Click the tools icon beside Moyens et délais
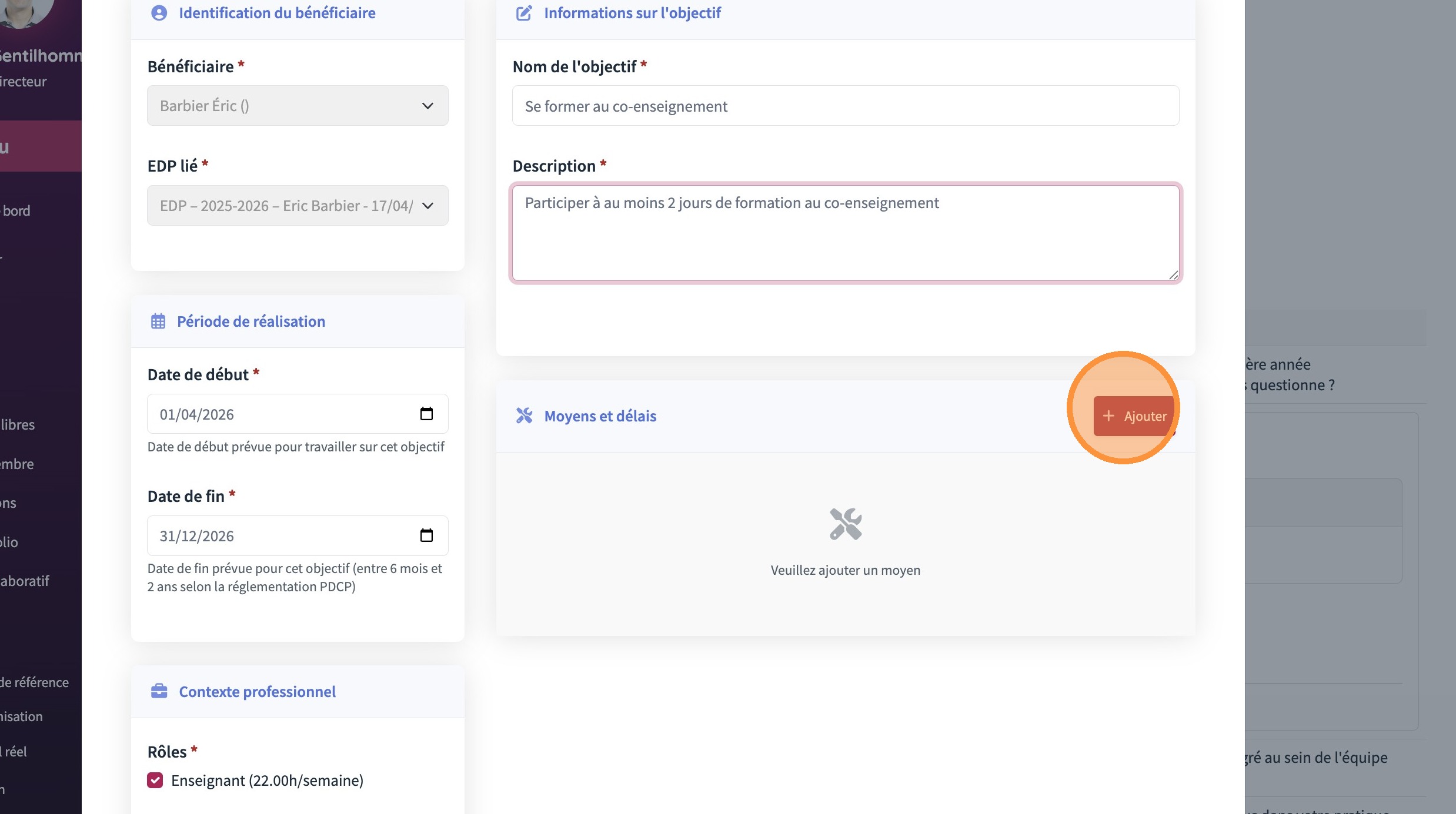Viewport: 1456px width, 814px height. pos(524,416)
